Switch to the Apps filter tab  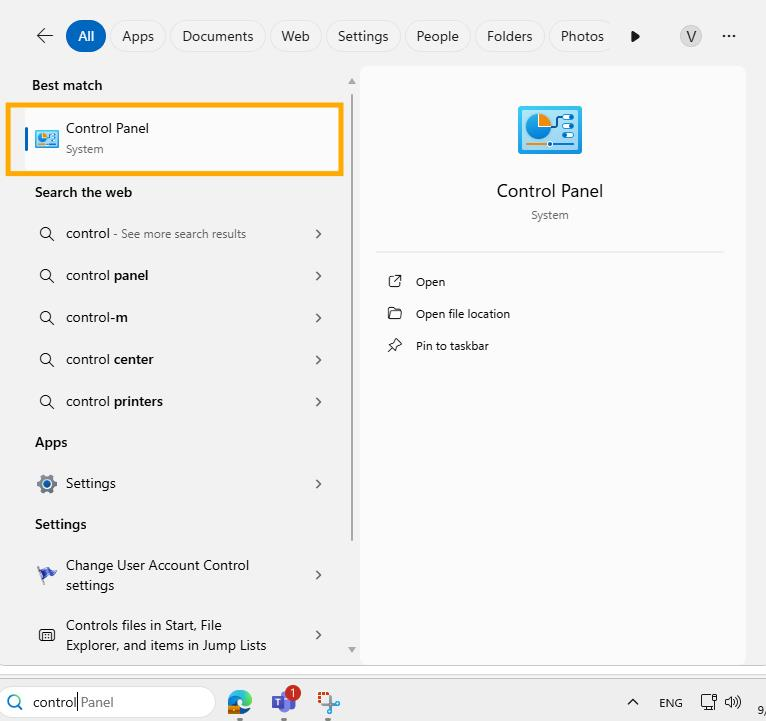tap(138, 36)
